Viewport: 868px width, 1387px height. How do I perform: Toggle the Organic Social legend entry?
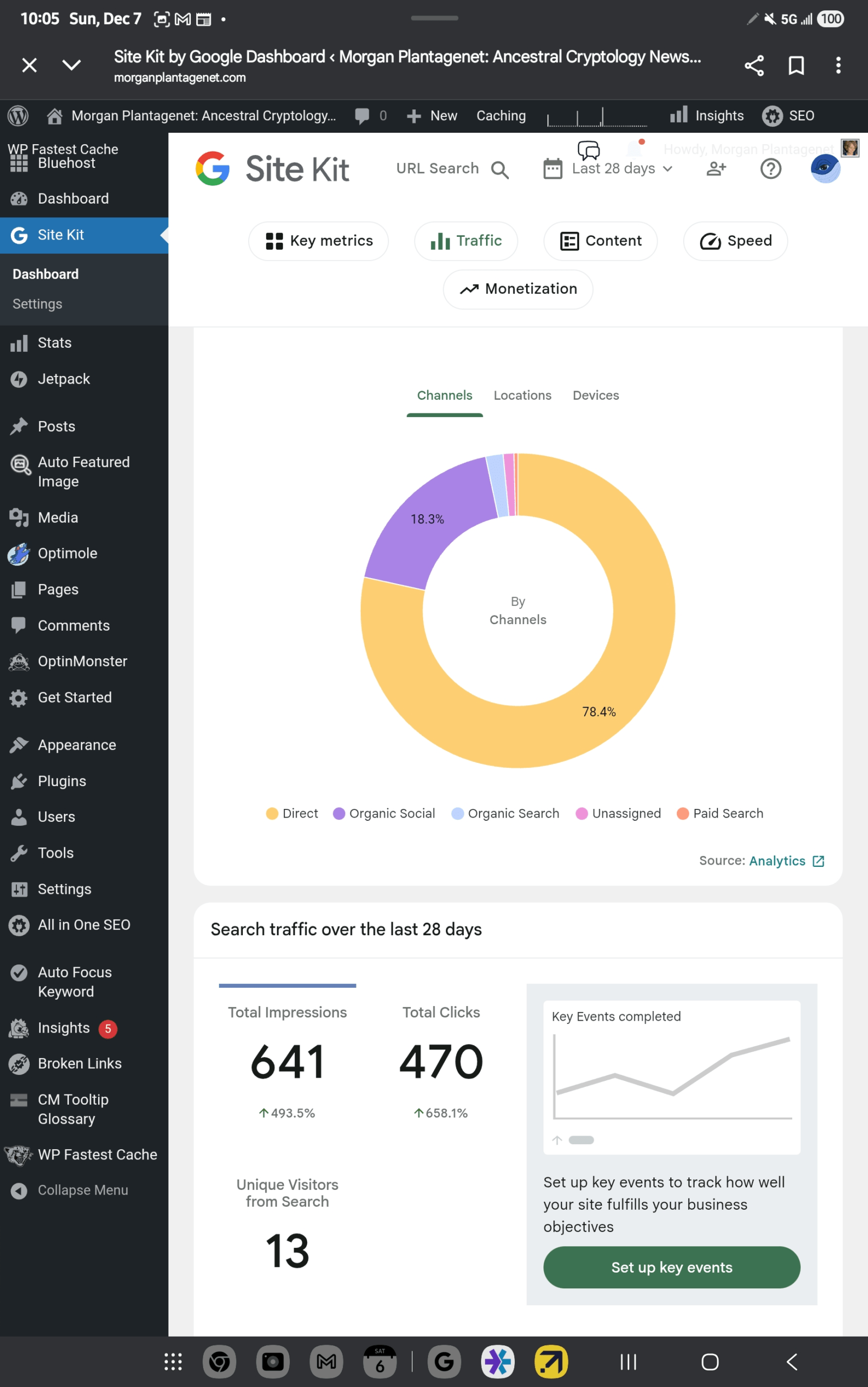tap(384, 813)
